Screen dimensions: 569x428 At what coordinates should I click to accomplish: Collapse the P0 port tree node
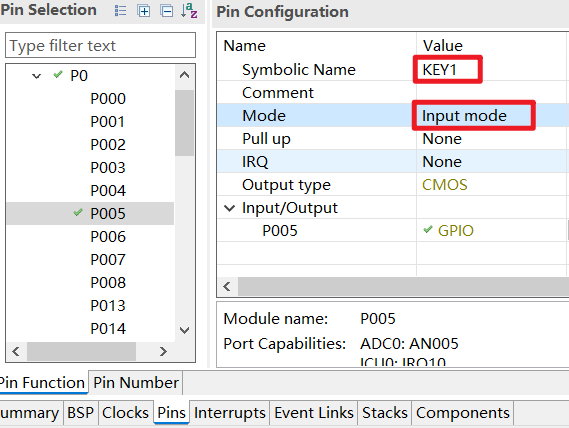click(x=36, y=76)
